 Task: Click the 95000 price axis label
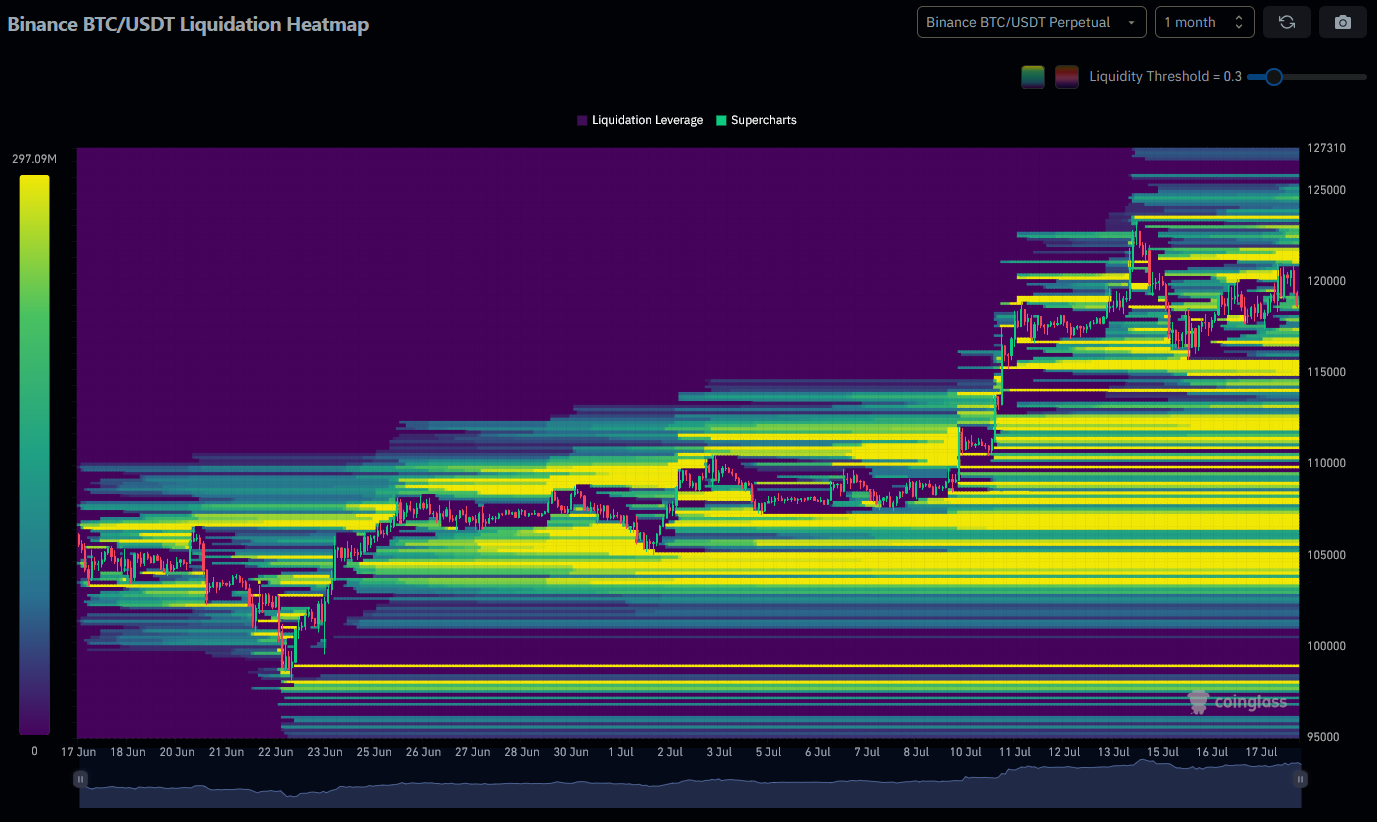click(x=1322, y=737)
